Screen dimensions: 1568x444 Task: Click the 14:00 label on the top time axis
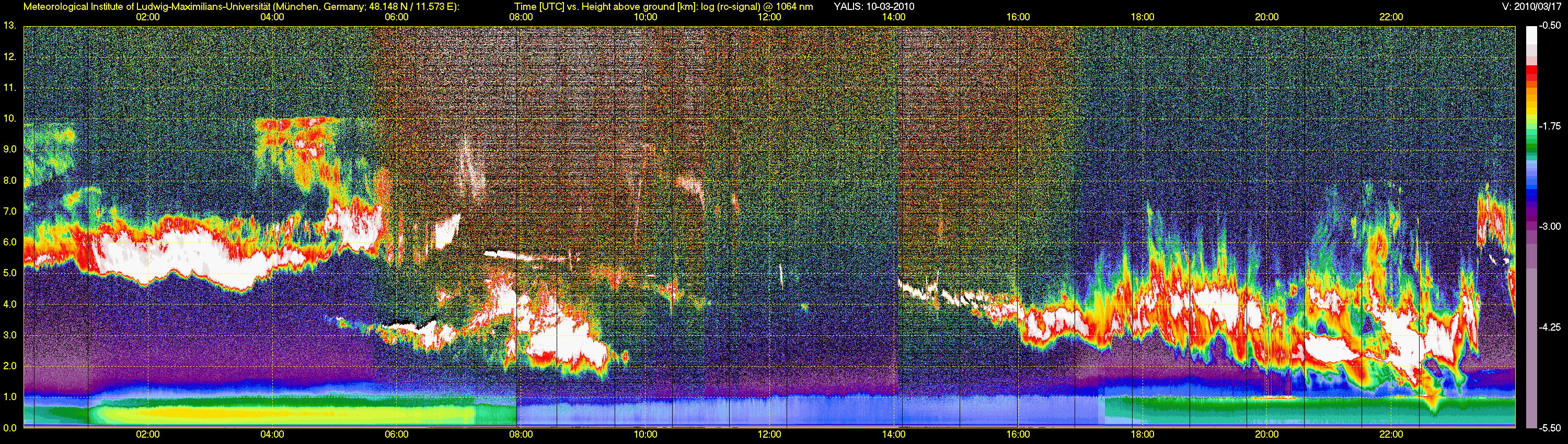(894, 17)
